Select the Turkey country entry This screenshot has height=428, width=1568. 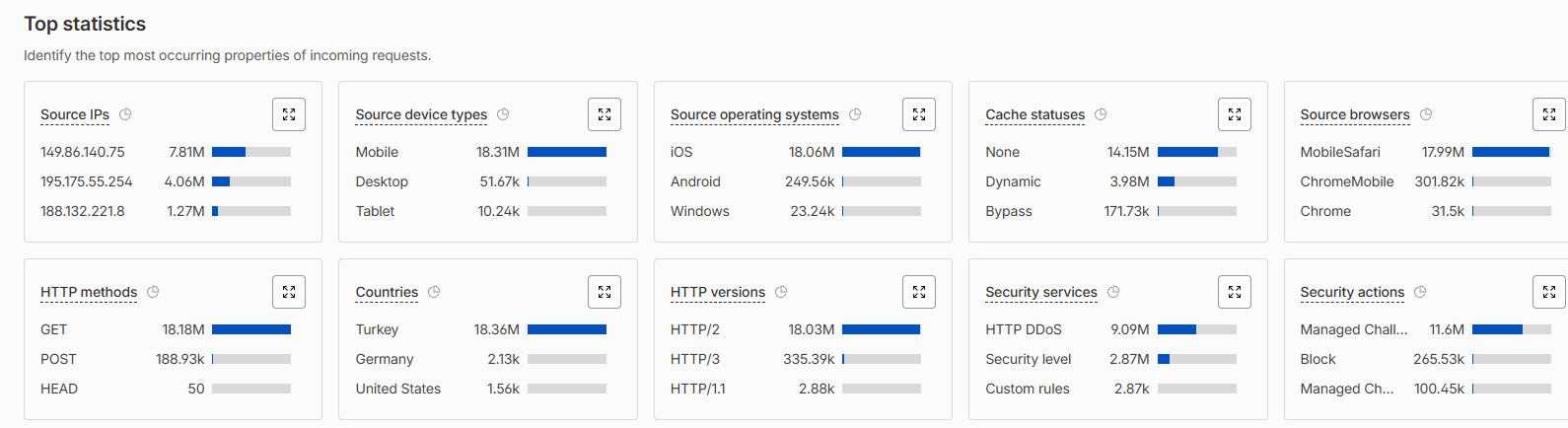tap(378, 329)
